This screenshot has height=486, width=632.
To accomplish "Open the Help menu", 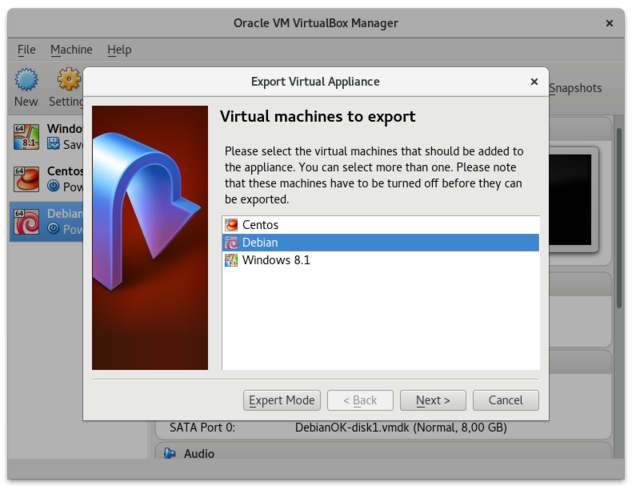I will coord(119,50).
